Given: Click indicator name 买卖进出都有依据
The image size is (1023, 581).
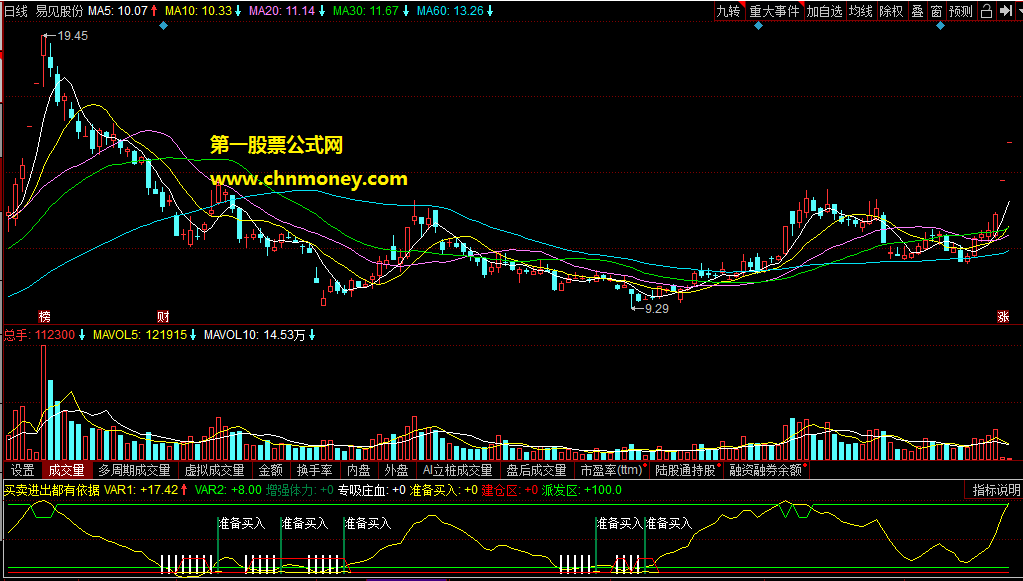Looking at the screenshot, I should [52, 490].
